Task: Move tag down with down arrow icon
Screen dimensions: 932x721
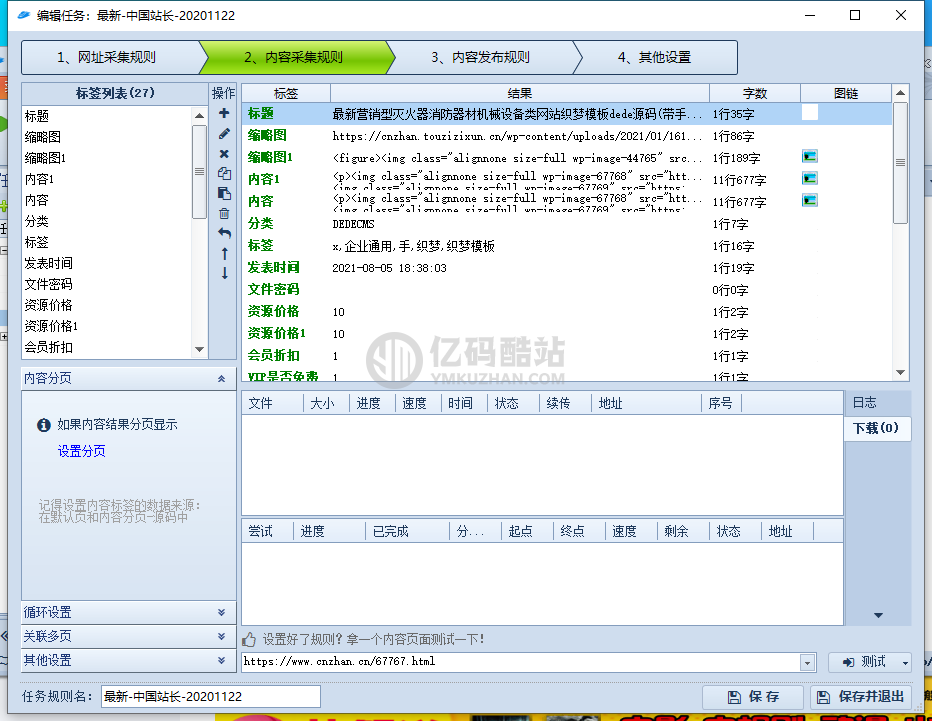Action: click(x=224, y=273)
